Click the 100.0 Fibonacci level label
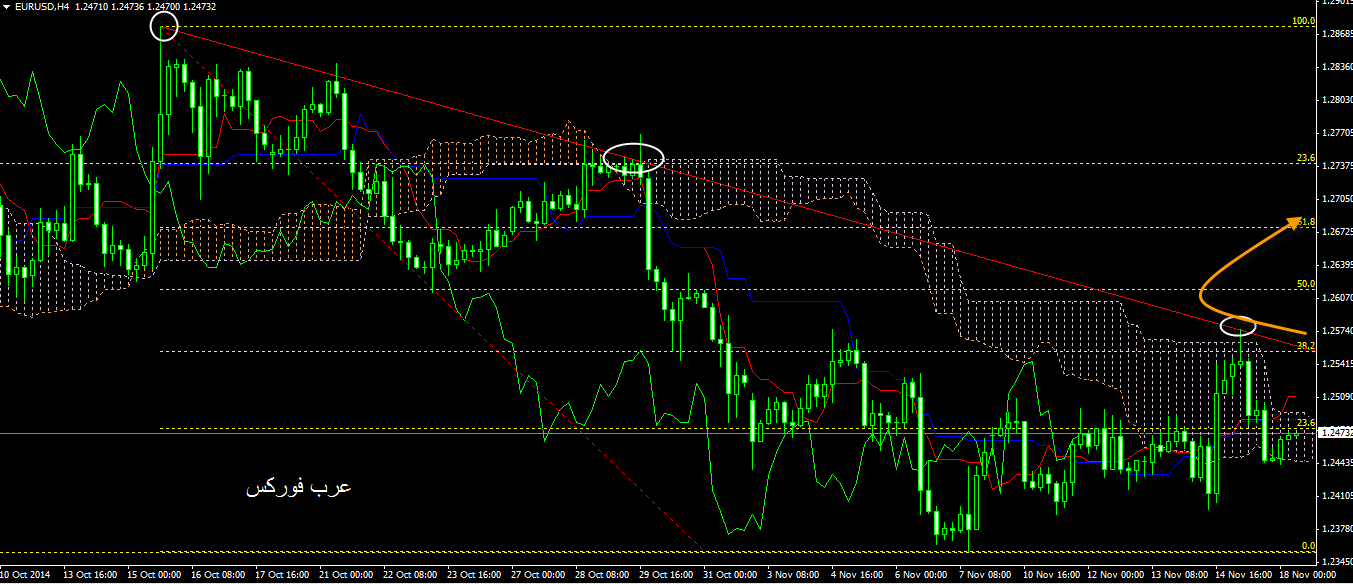Screen dimensions: 1353x584 coord(1303,21)
